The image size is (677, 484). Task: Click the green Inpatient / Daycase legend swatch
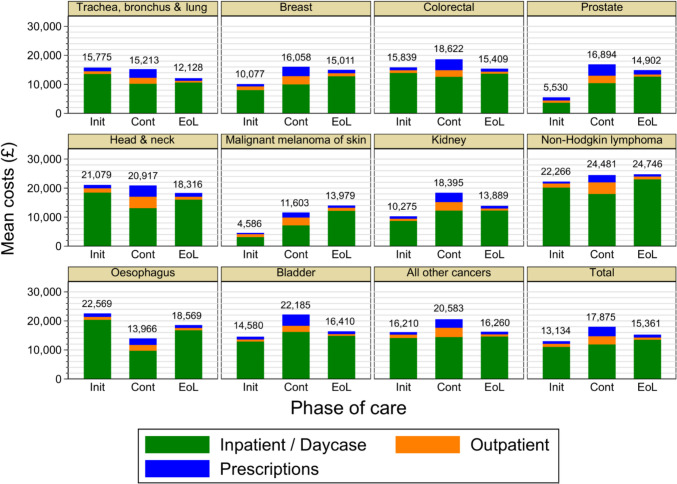pos(177,444)
